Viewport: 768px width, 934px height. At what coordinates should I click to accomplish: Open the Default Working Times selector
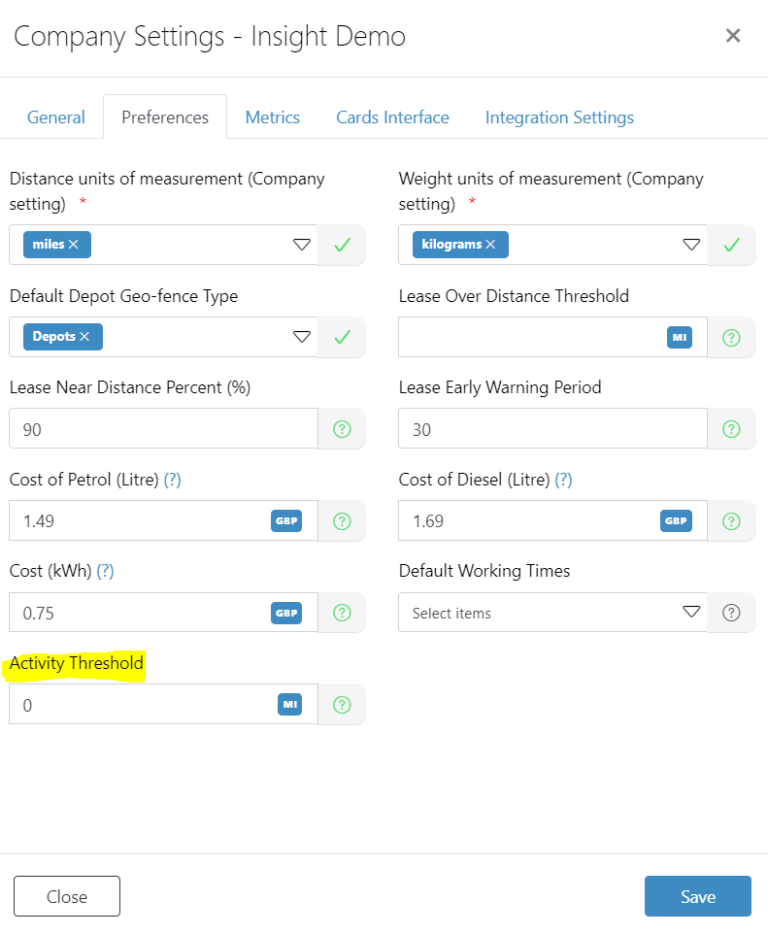tap(692, 613)
